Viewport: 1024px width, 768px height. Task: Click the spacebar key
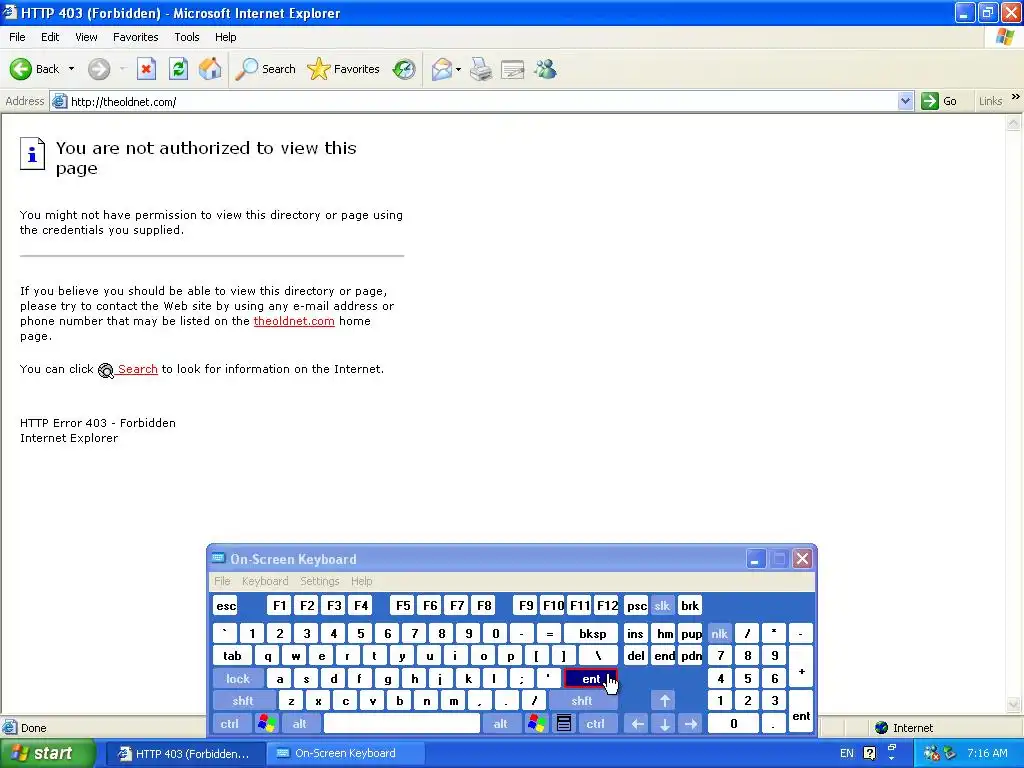402,724
